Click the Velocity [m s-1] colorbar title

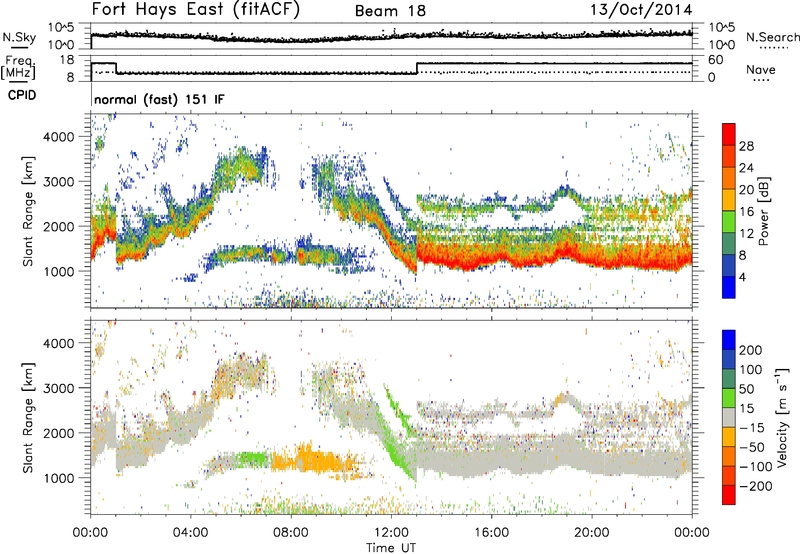[783, 417]
